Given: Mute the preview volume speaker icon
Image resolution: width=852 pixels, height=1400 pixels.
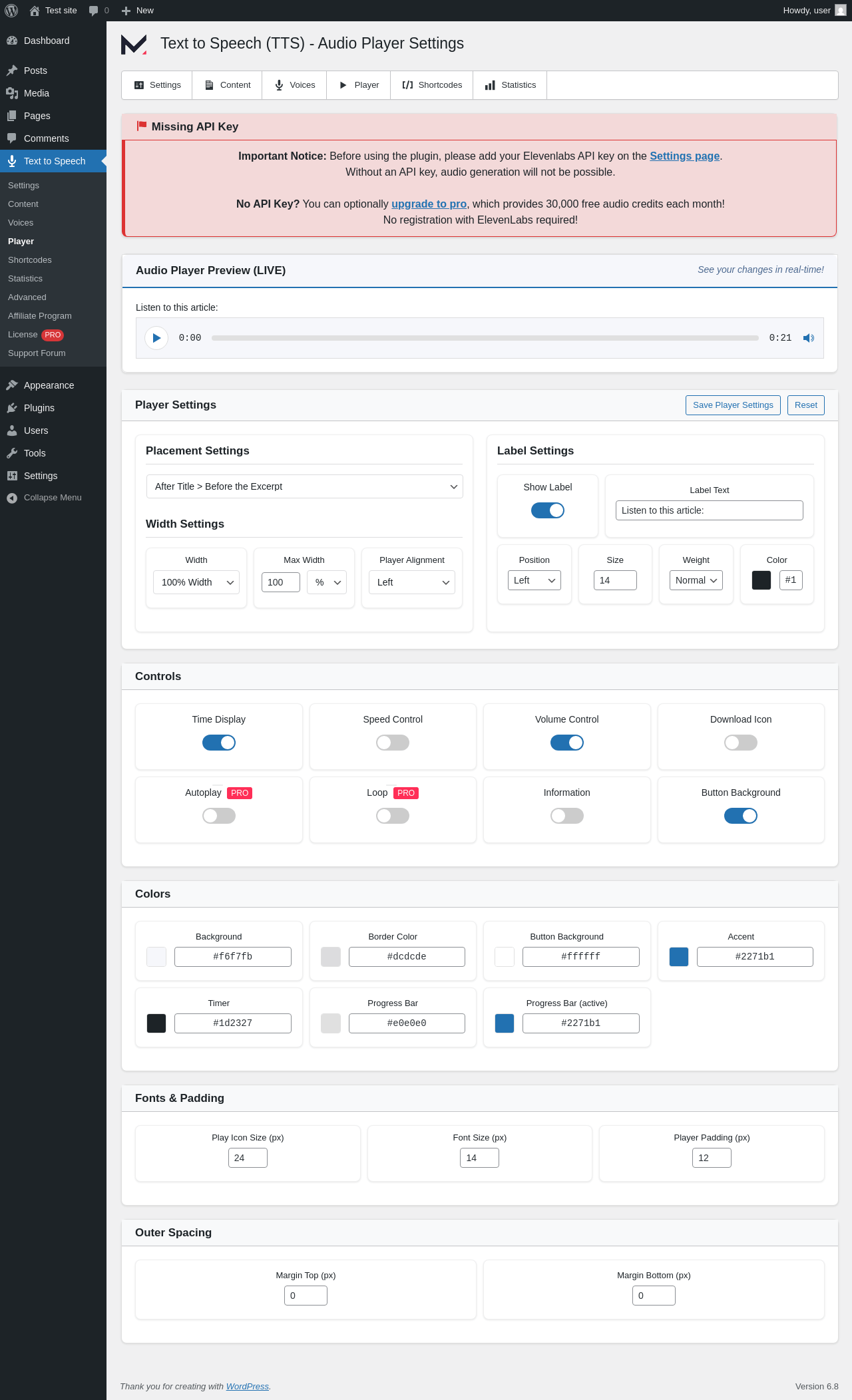Looking at the screenshot, I should [809, 338].
